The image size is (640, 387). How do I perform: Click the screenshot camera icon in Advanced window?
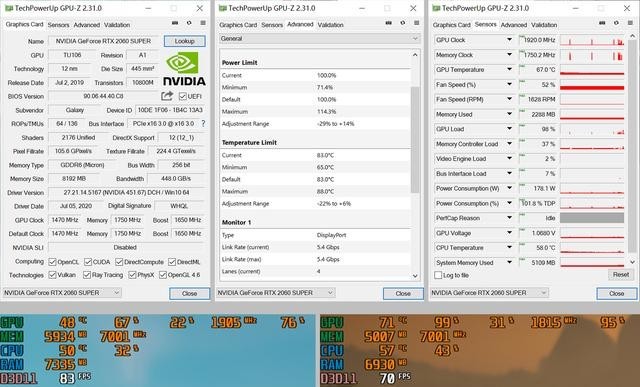(x=389, y=23)
